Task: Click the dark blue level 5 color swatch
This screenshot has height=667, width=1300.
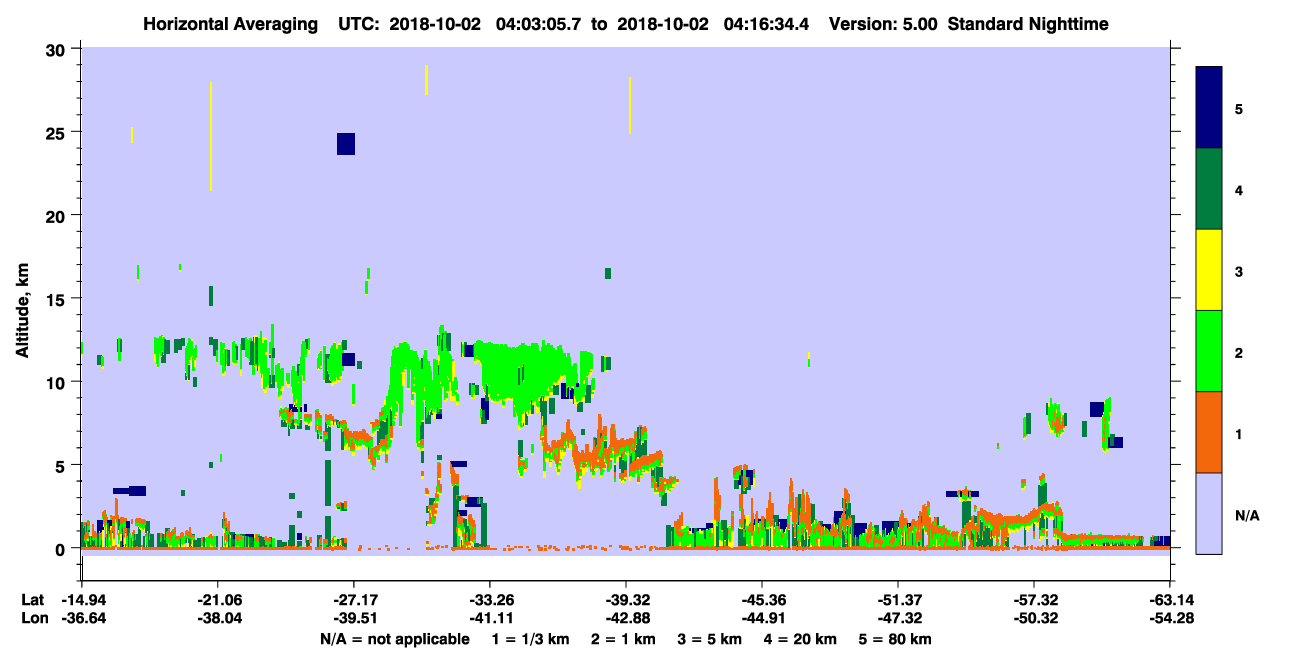Action: (x=1209, y=107)
